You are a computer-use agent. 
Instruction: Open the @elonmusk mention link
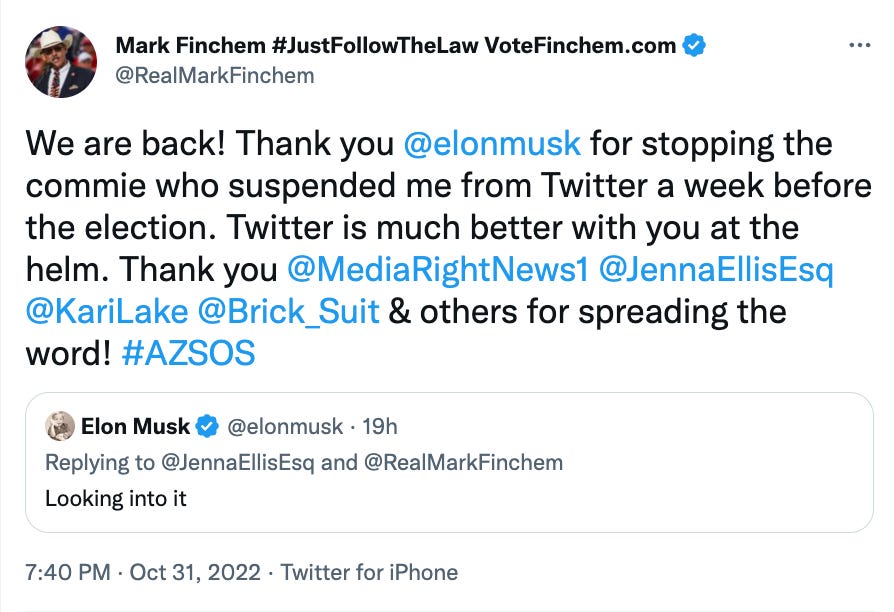click(x=491, y=143)
